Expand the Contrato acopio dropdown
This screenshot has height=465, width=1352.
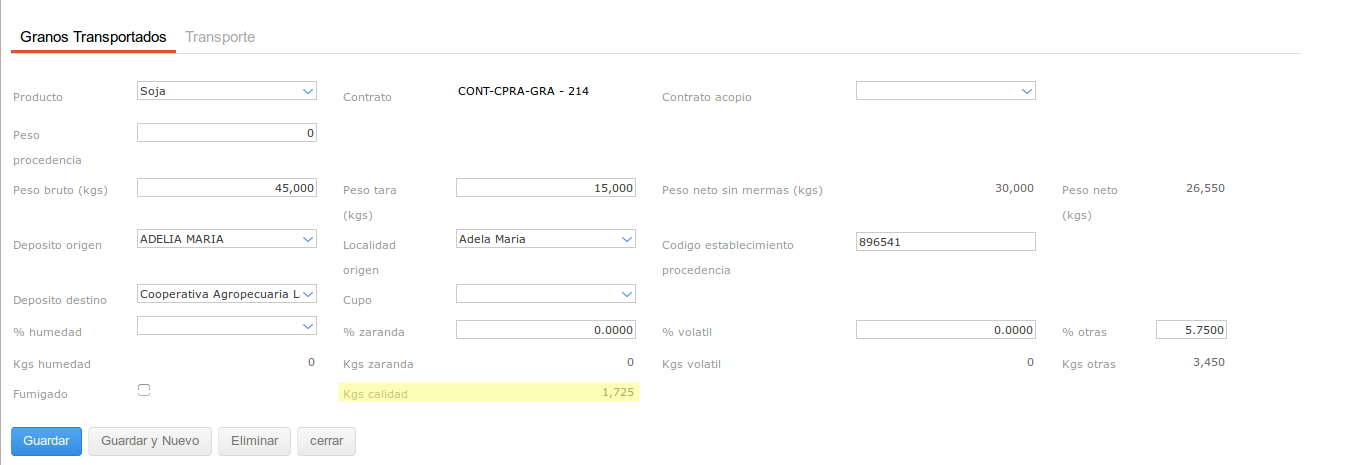pos(945,91)
